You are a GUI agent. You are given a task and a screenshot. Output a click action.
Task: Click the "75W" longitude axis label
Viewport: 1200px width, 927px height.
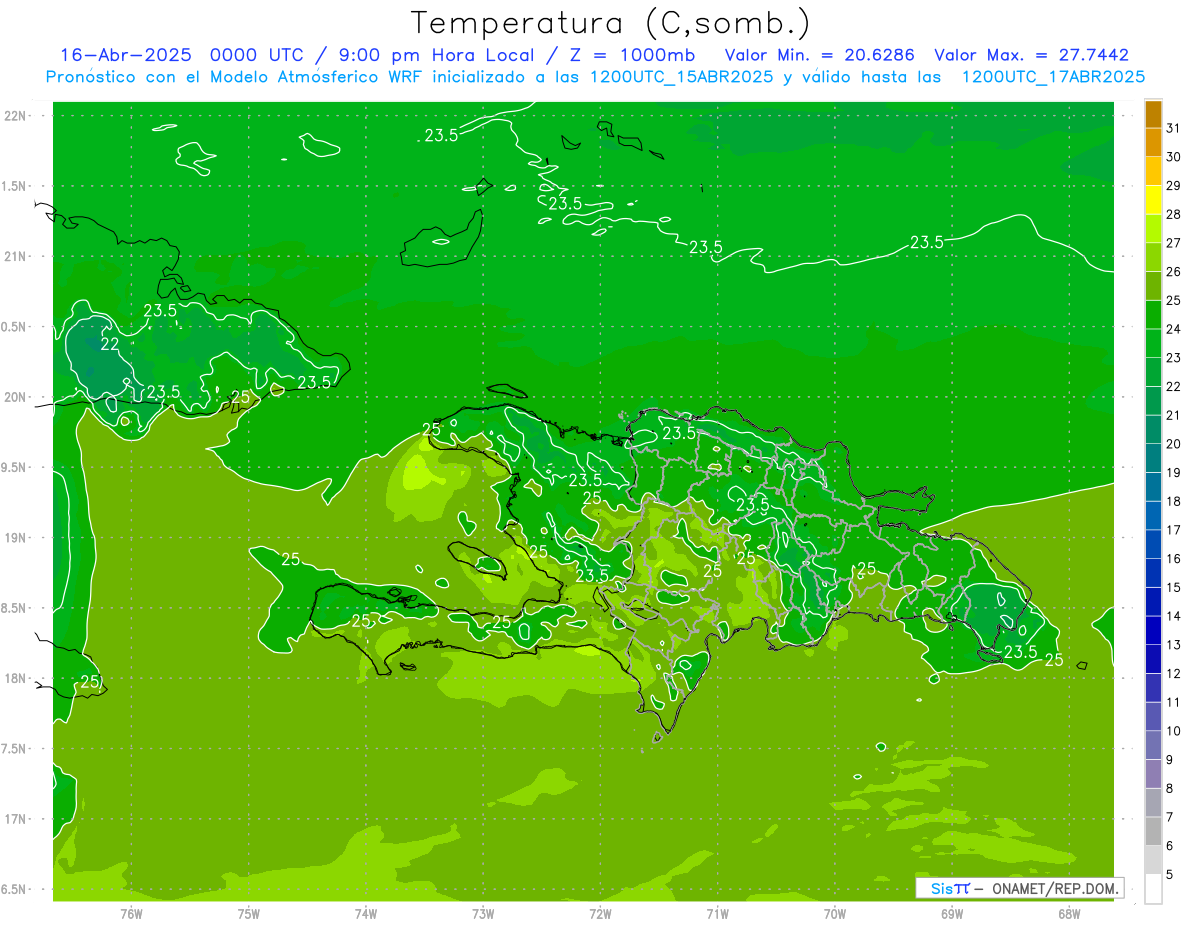249,913
